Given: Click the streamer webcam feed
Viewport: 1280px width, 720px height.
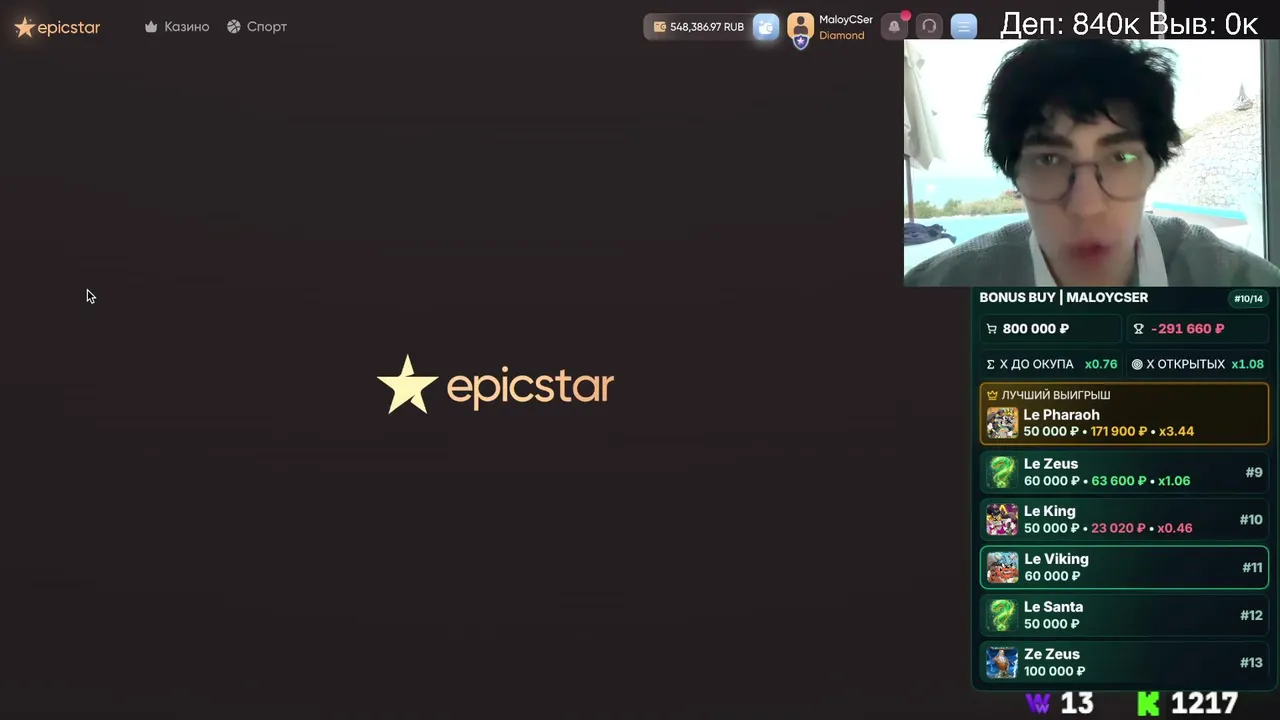Looking at the screenshot, I should pos(1092,163).
